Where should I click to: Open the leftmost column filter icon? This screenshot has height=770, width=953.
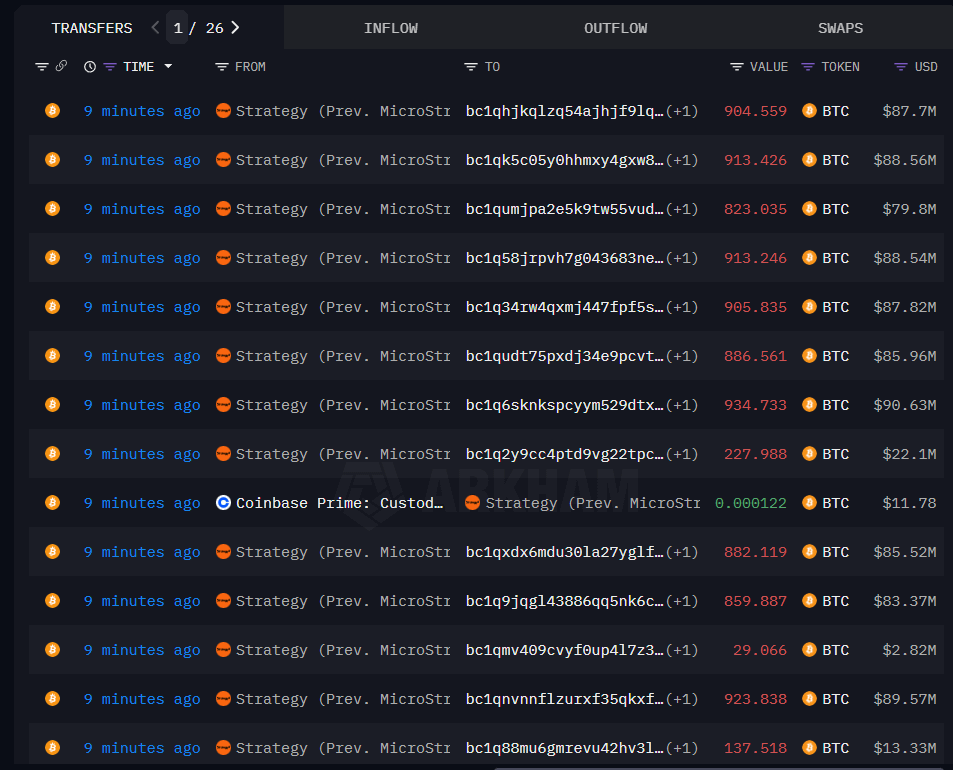coord(41,67)
